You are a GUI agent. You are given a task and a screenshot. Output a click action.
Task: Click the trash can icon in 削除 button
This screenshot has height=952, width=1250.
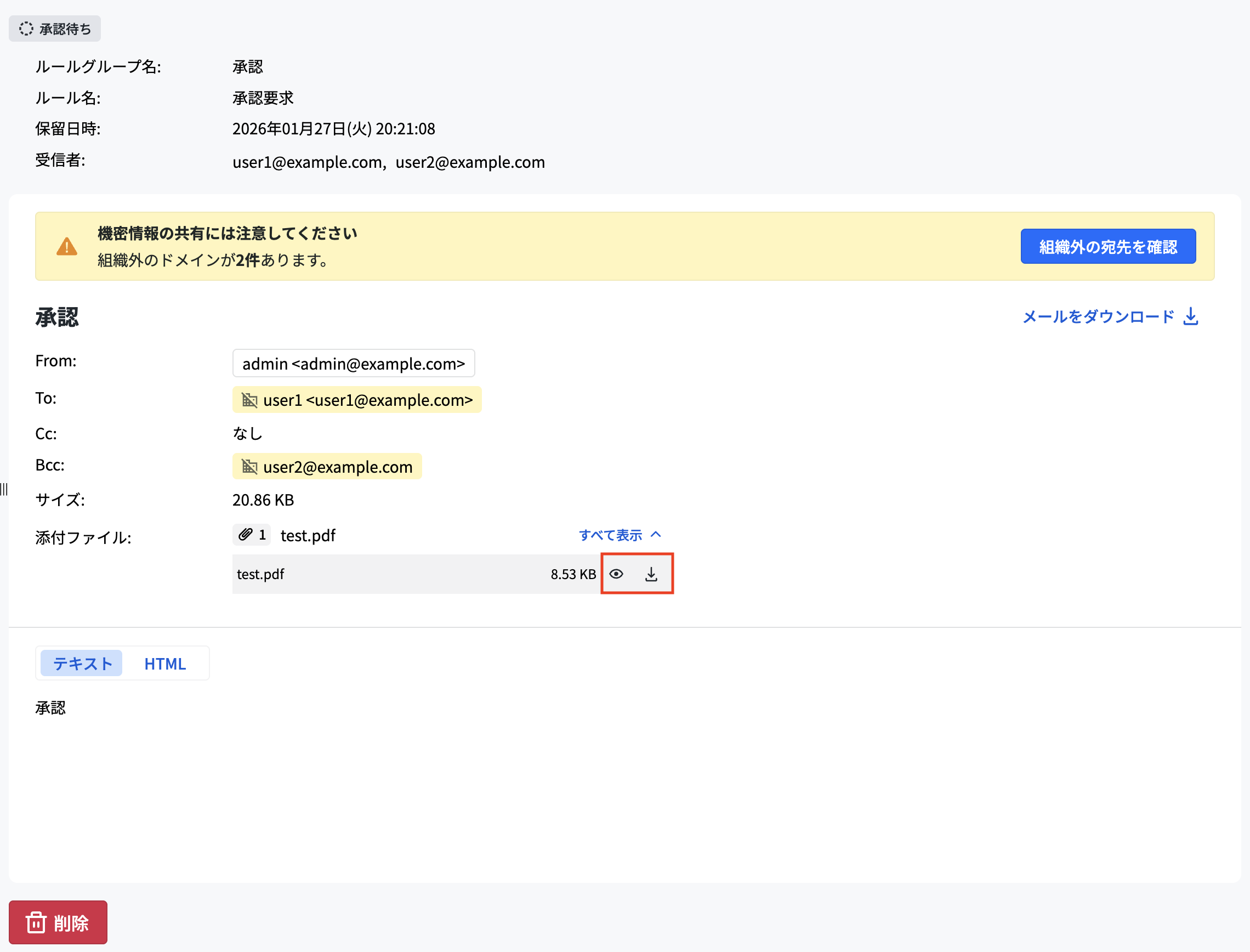36,922
